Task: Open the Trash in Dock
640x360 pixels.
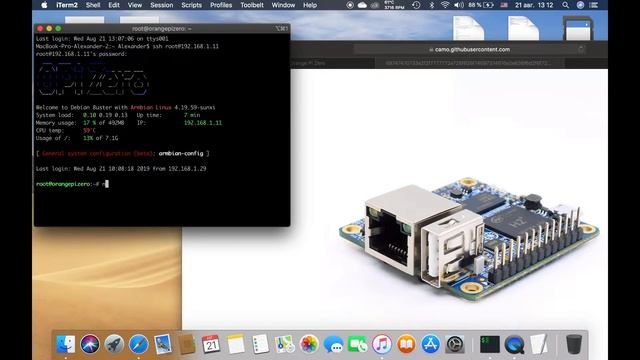Action: point(574,344)
